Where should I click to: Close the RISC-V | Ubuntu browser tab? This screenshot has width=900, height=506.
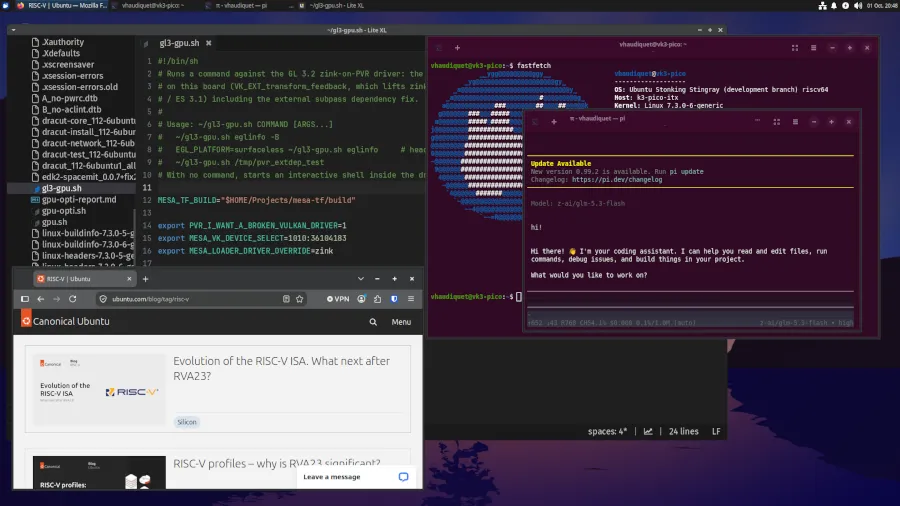(129, 279)
